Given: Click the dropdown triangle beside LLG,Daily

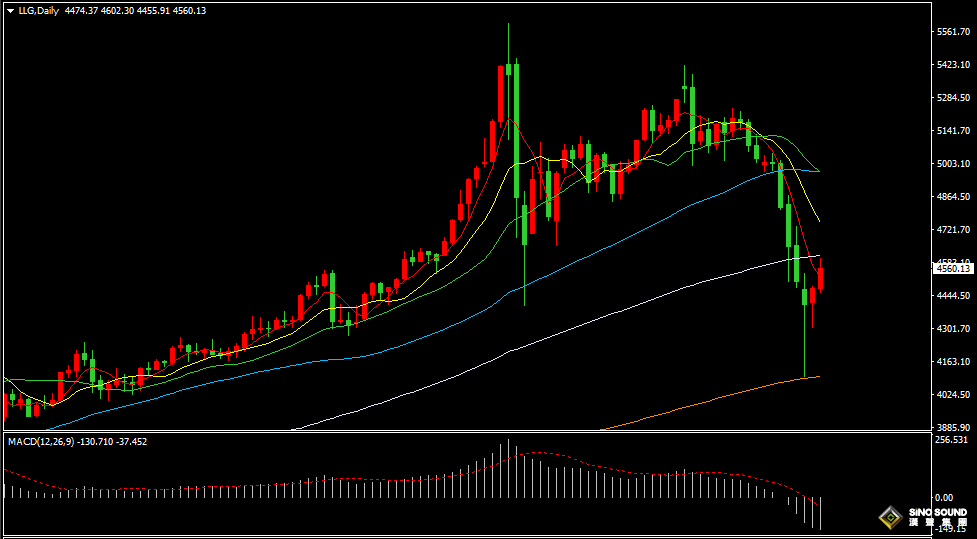Looking at the screenshot, I should [9, 10].
